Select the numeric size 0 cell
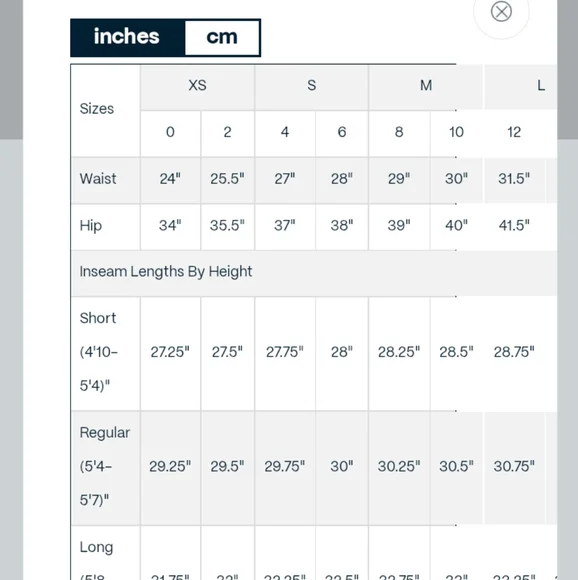Viewport: 578px width, 580px height. 170,133
